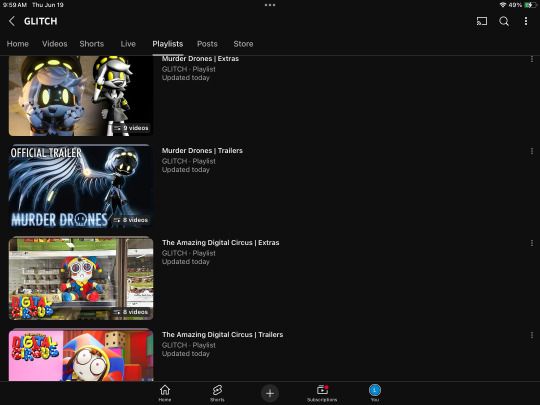Open options for Murder Drones | Extras playlist

532,59
